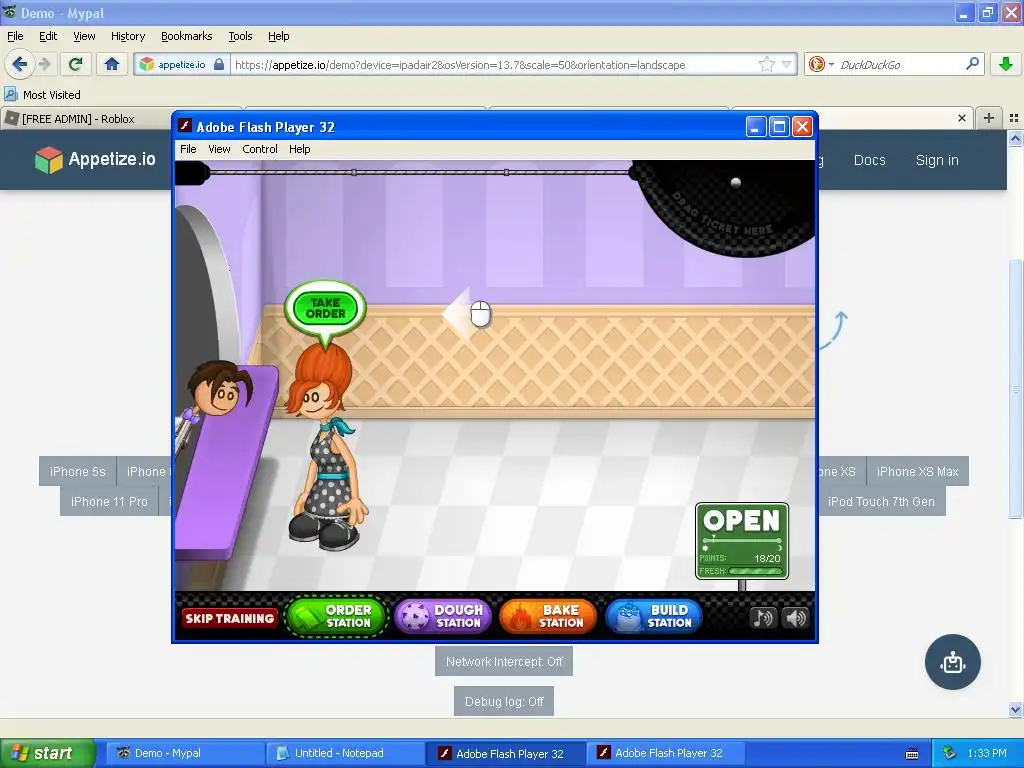This screenshot has height=768, width=1024.
Task: Toggle the game music note icon
Action: point(762,618)
